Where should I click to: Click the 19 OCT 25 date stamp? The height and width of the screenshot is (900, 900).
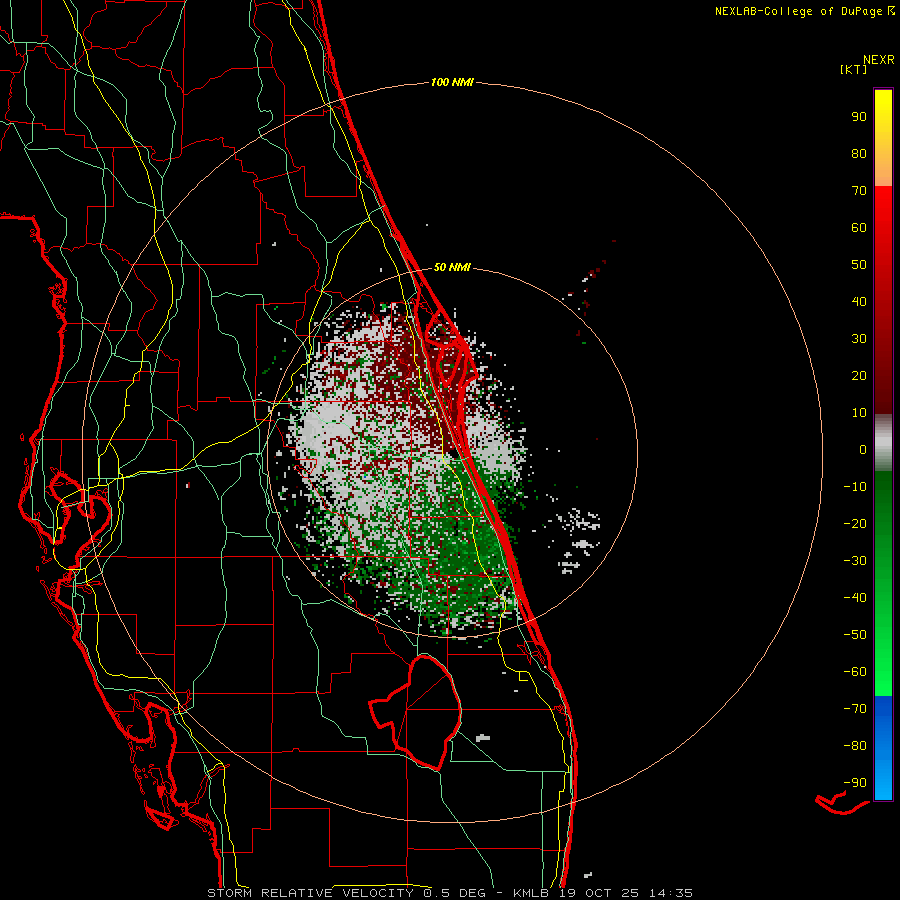pyautogui.click(x=599, y=893)
